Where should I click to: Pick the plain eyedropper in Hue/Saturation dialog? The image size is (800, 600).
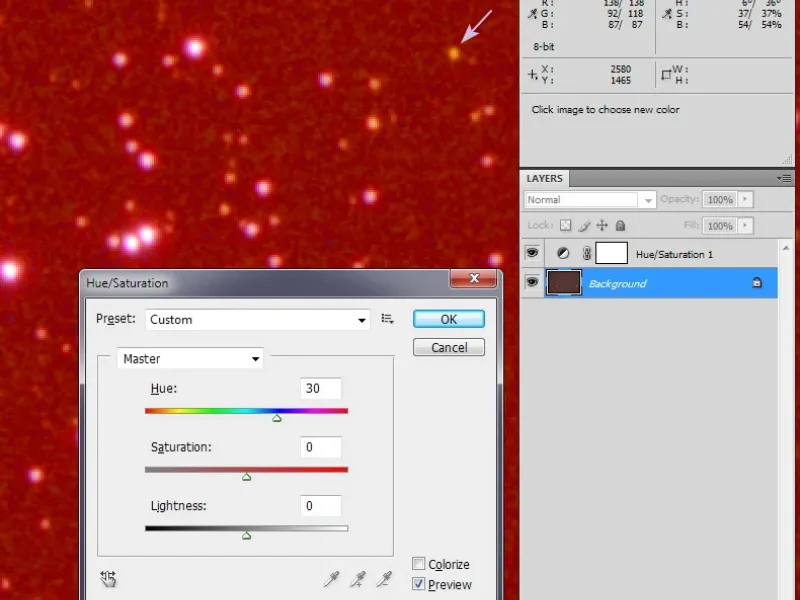pyautogui.click(x=332, y=579)
